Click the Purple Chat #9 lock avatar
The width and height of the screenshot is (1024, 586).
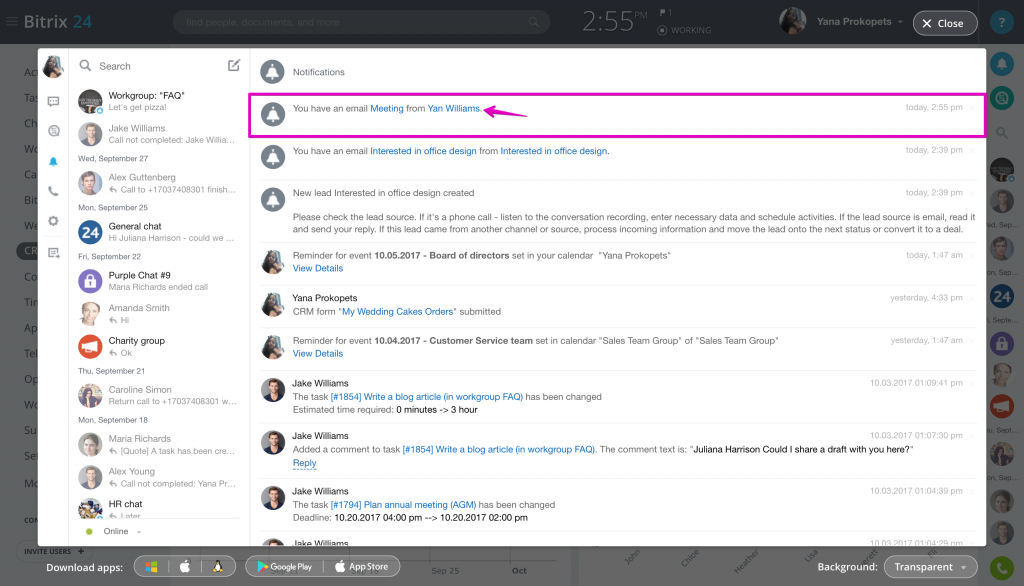click(x=90, y=281)
